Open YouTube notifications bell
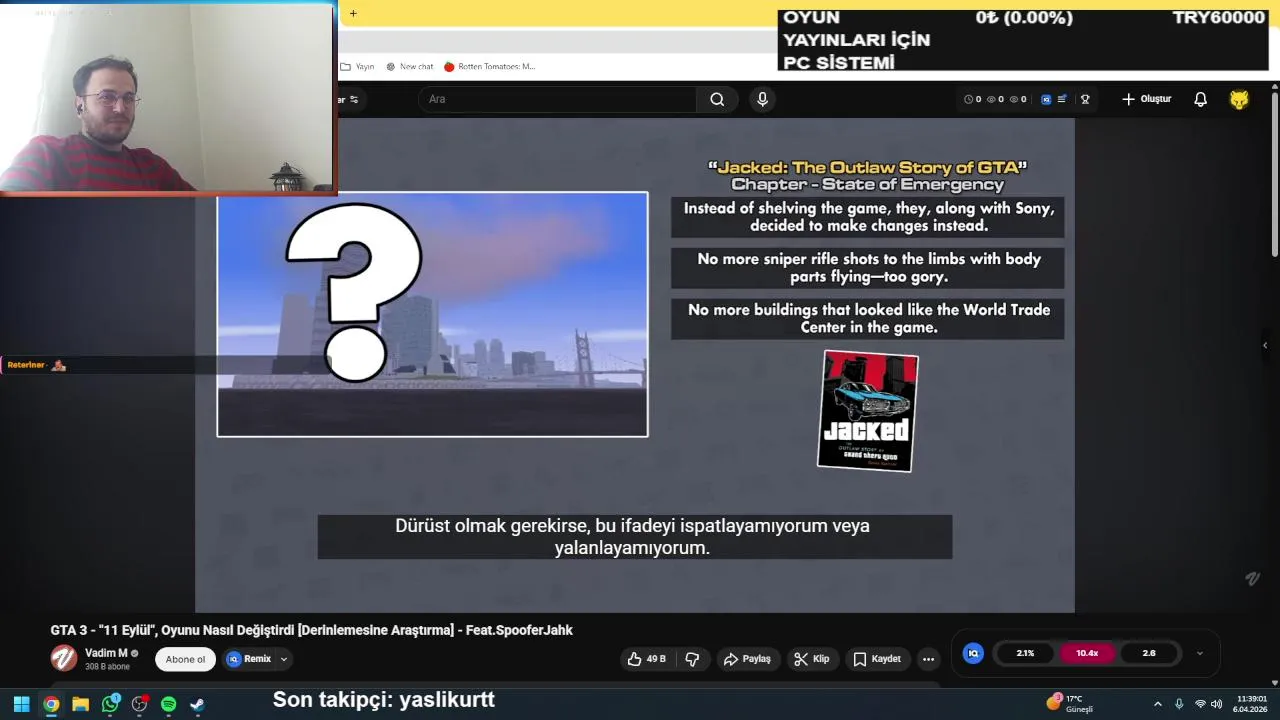Screen dimensions: 1280x720 pos(1200,99)
